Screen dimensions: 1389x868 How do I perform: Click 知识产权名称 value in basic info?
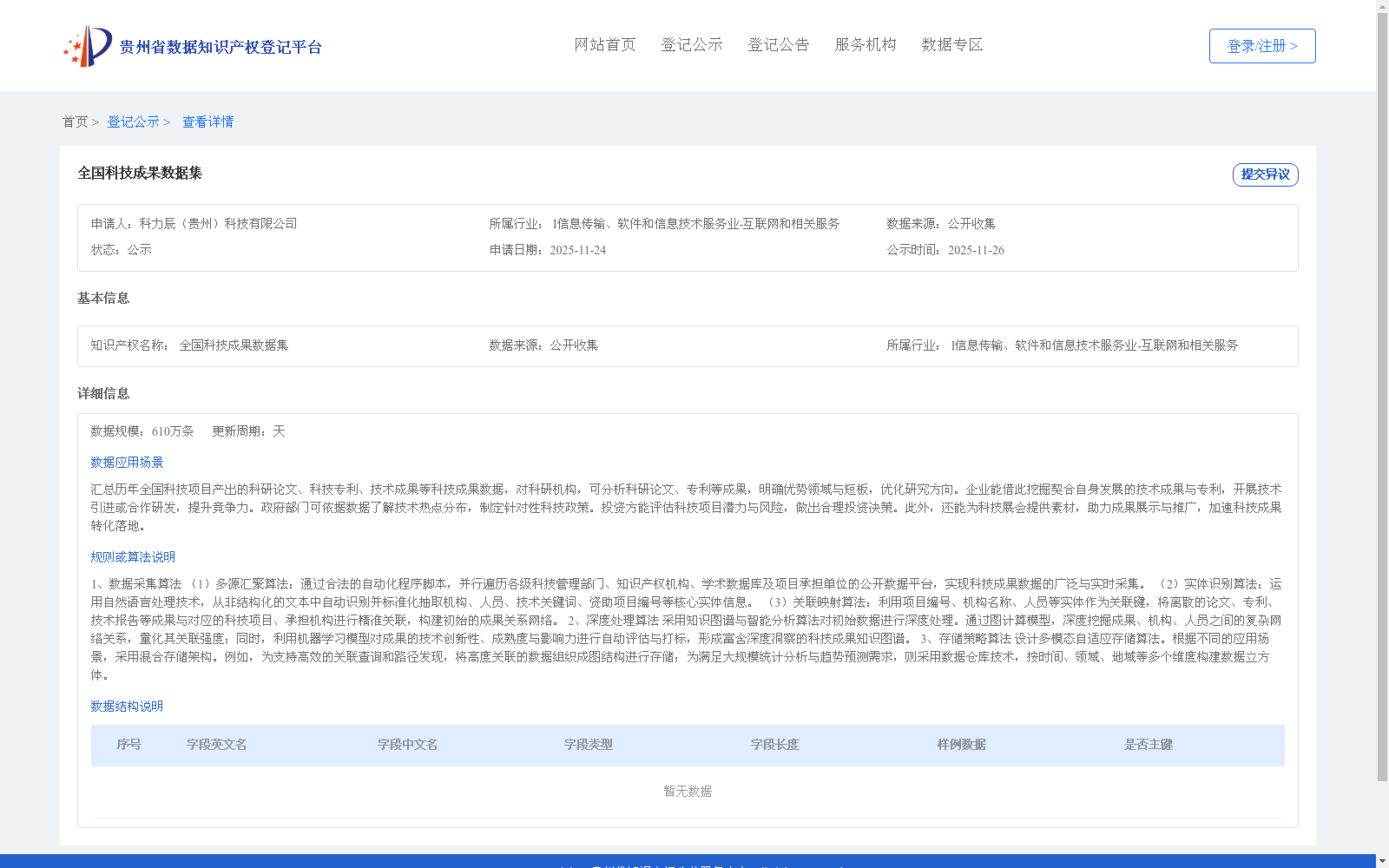click(x=234, y=345)
